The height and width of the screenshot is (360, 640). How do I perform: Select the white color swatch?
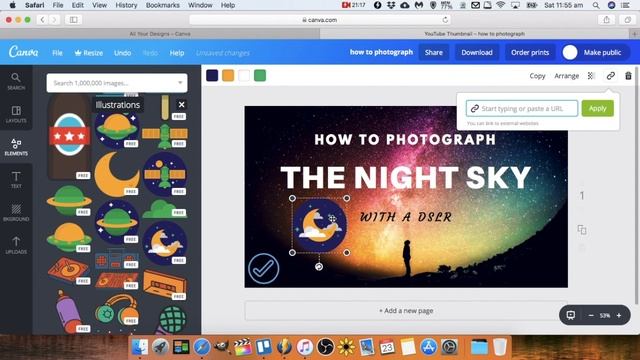click(x=244, y=75)
